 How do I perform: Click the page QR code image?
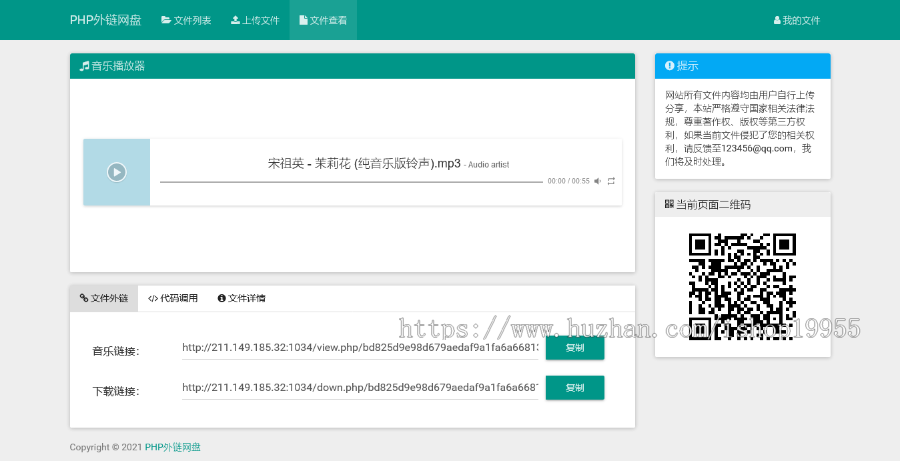tap(742, 272)
